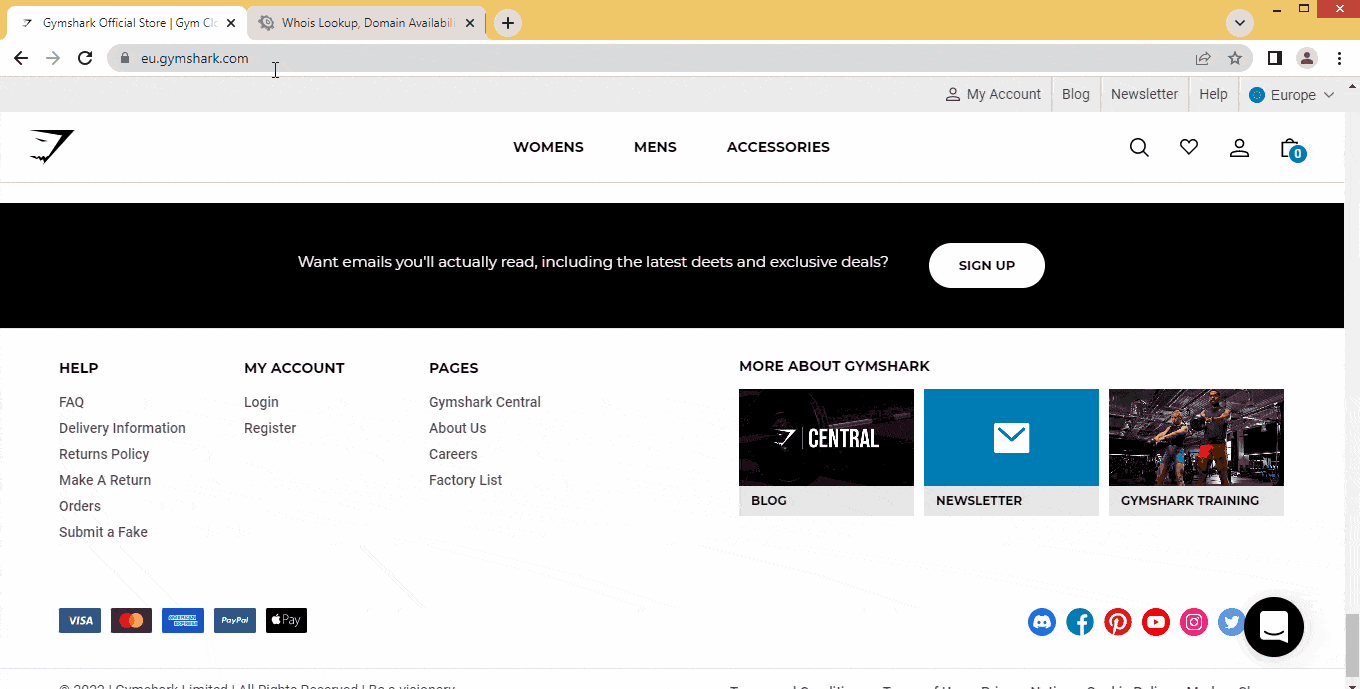
Task: Reload the page
Action: pyautogui.click(x=85, y=58)
